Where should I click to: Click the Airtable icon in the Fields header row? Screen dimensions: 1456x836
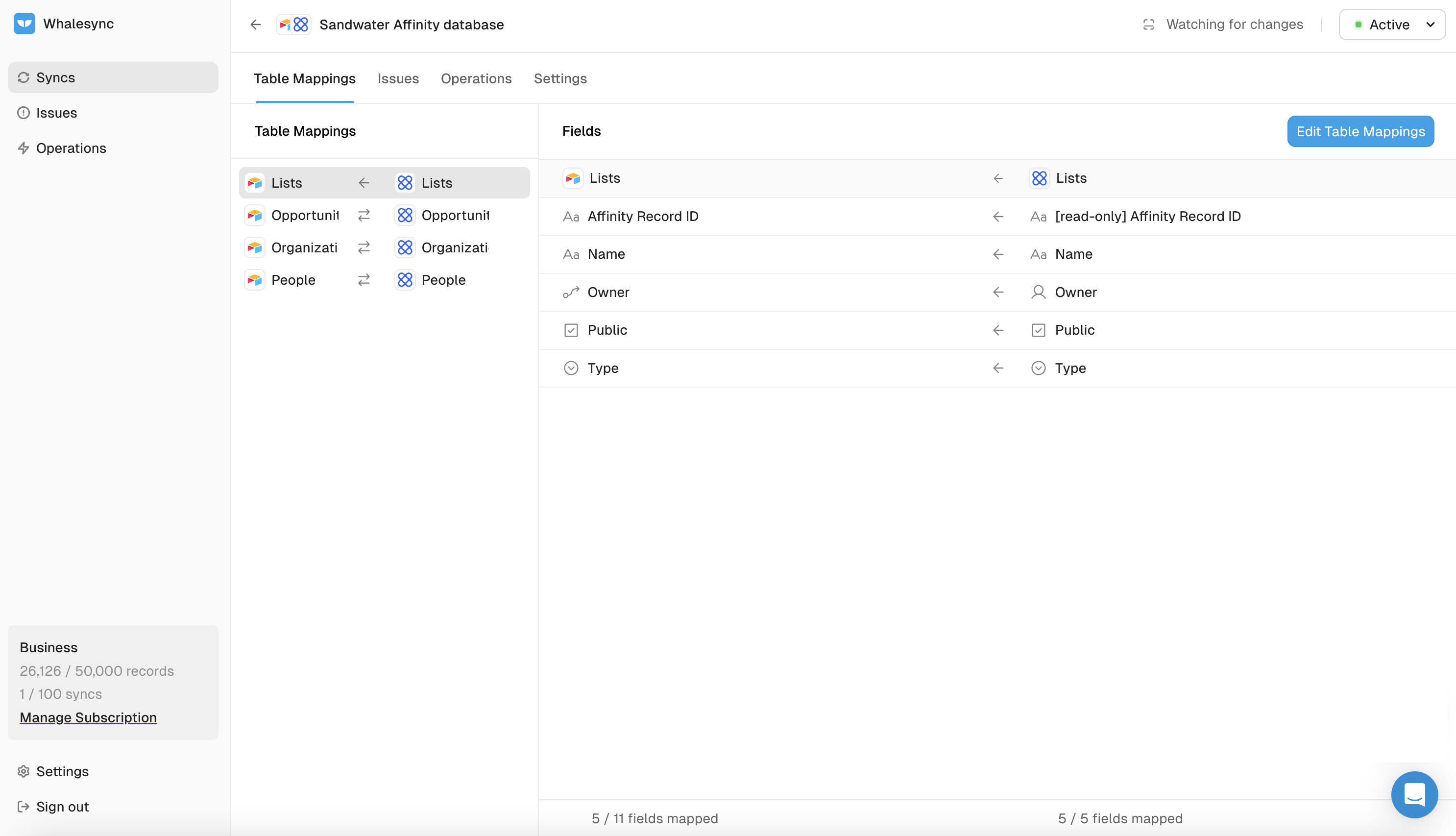point(573,178)
